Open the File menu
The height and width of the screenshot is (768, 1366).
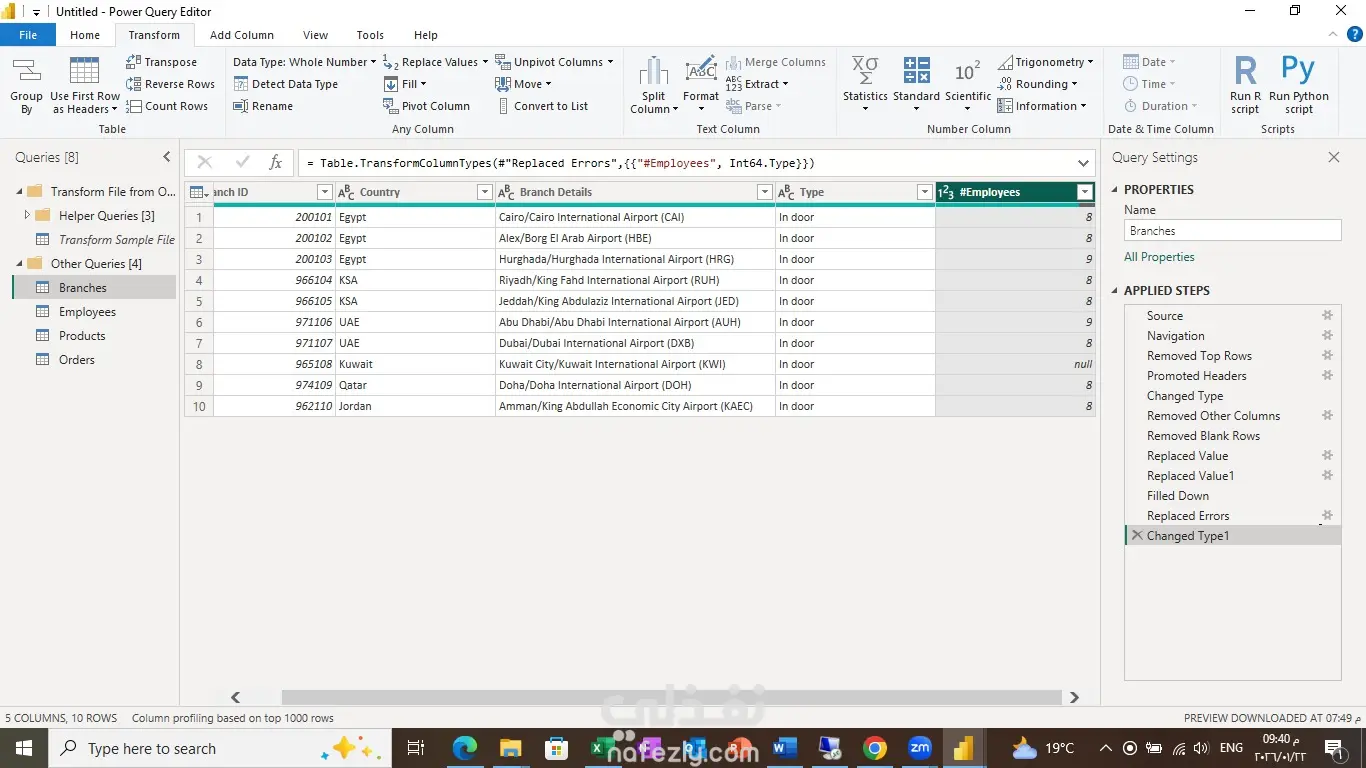(x=28, y=35)
